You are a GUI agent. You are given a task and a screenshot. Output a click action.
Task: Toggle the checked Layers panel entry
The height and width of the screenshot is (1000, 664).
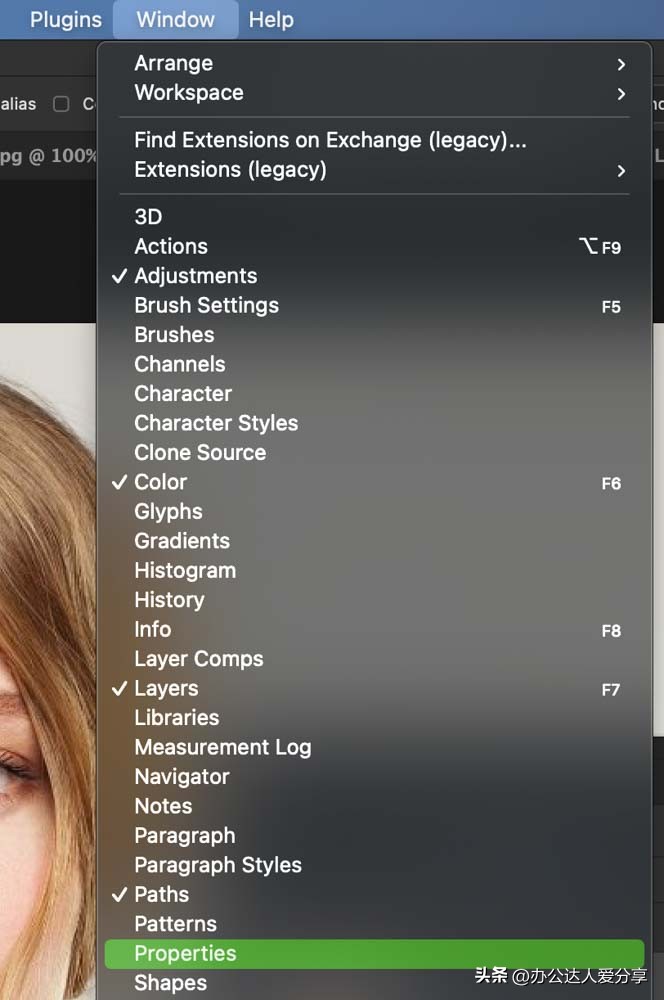[374, 688]
